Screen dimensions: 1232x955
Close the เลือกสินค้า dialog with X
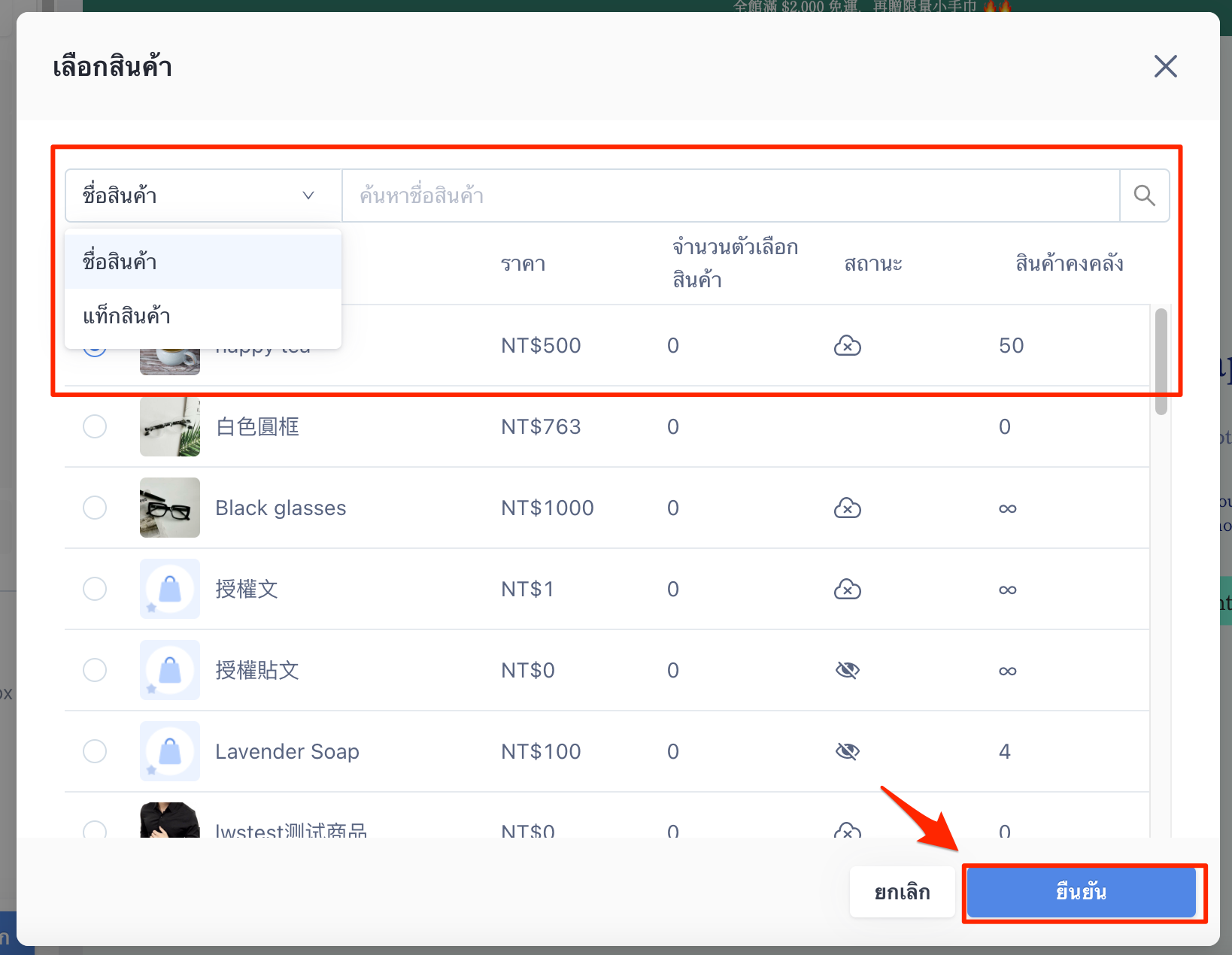coord(1165,66)
